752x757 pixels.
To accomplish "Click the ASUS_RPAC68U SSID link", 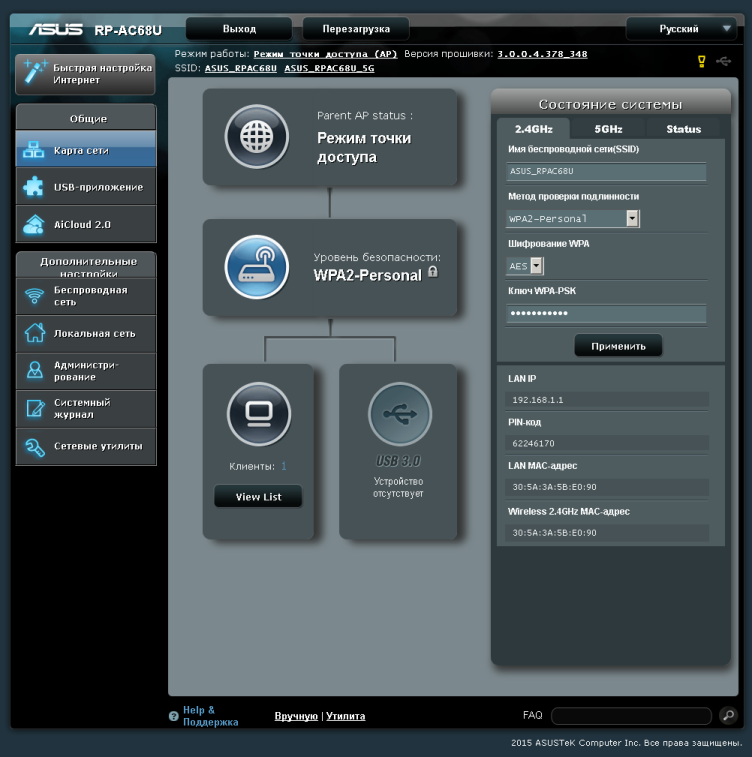I will pyautogui.click(x=241, y=68).
